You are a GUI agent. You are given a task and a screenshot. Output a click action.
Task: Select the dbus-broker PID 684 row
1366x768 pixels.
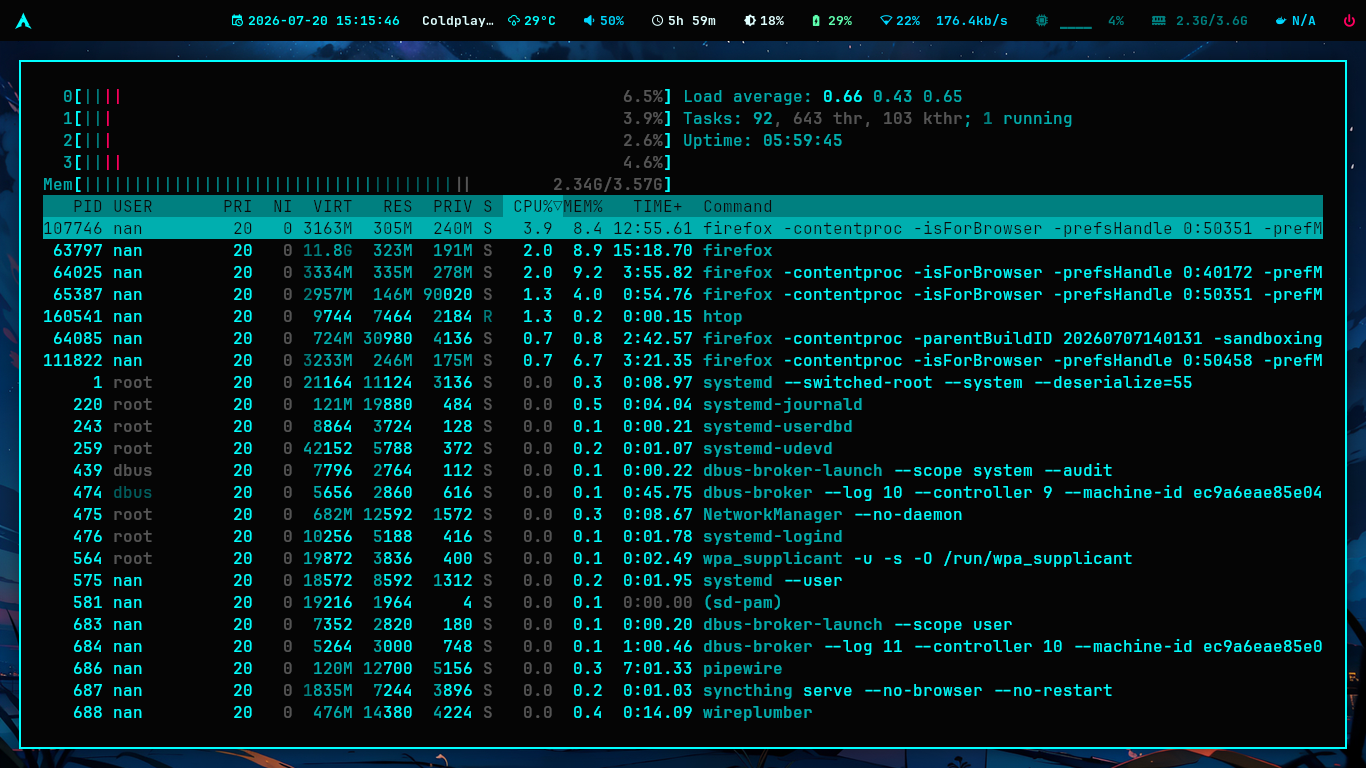point(683,646)
